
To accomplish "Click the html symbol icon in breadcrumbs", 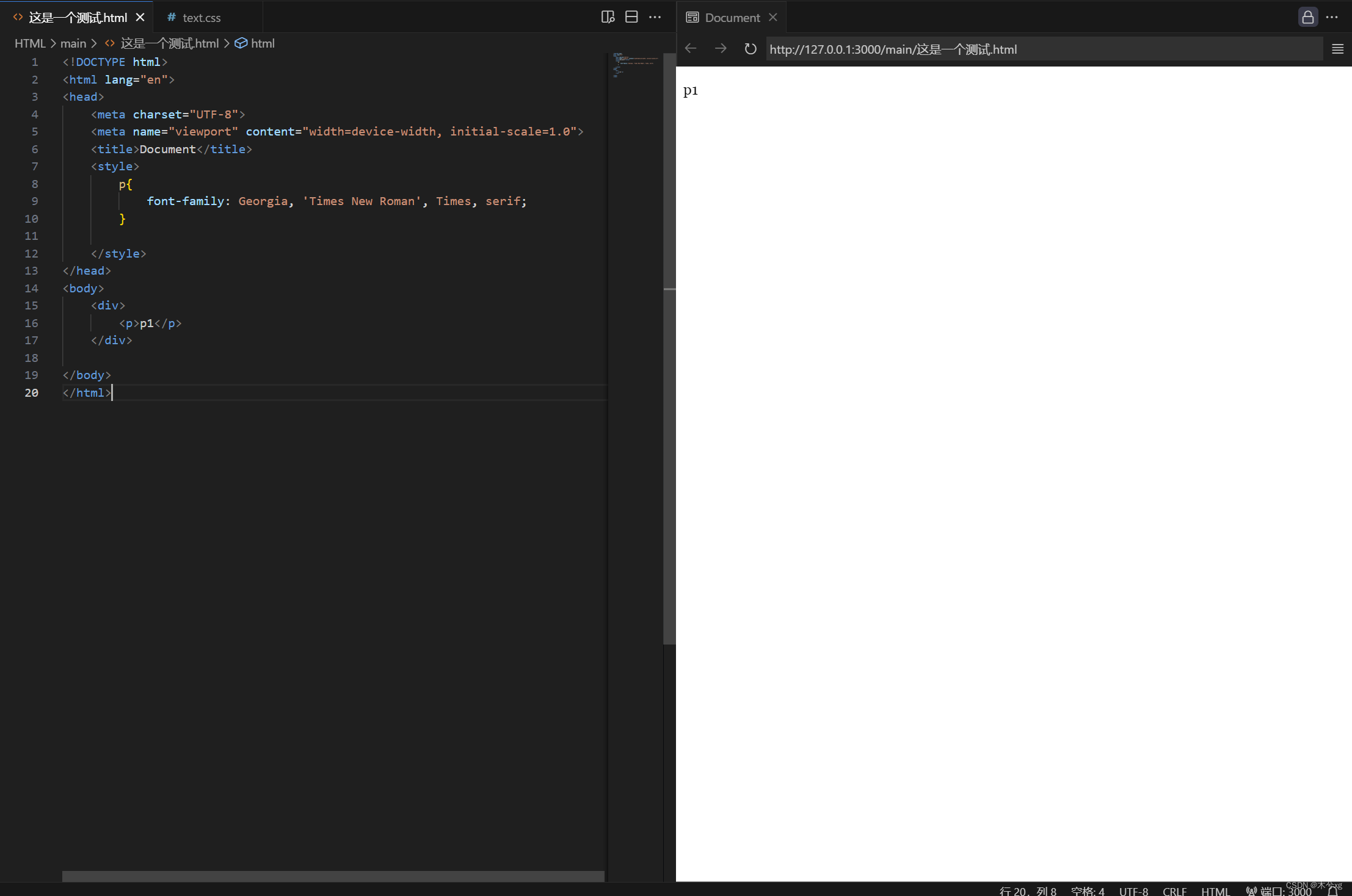I will pos(241,43).
